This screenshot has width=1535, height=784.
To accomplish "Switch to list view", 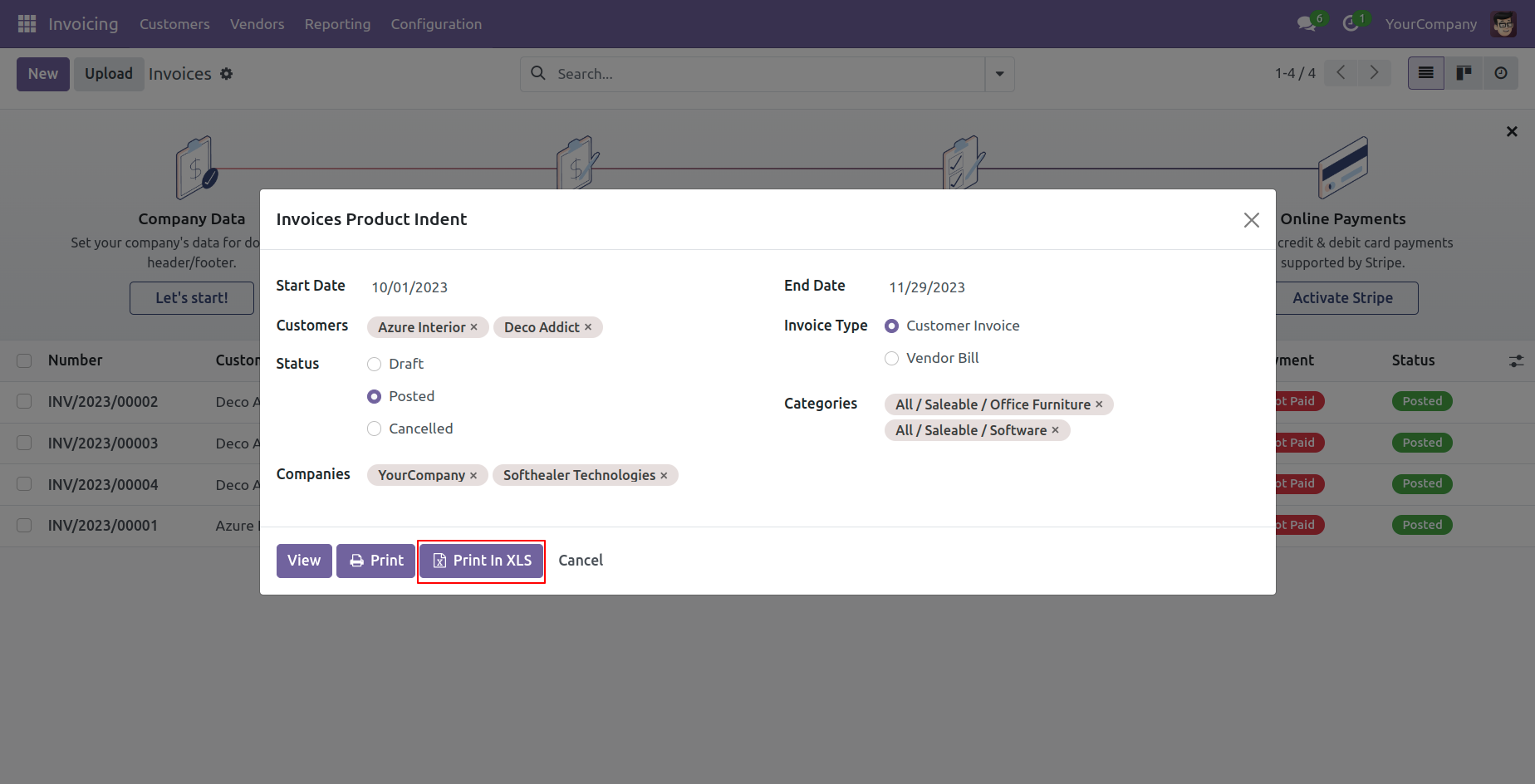I will click(1426, 73).
